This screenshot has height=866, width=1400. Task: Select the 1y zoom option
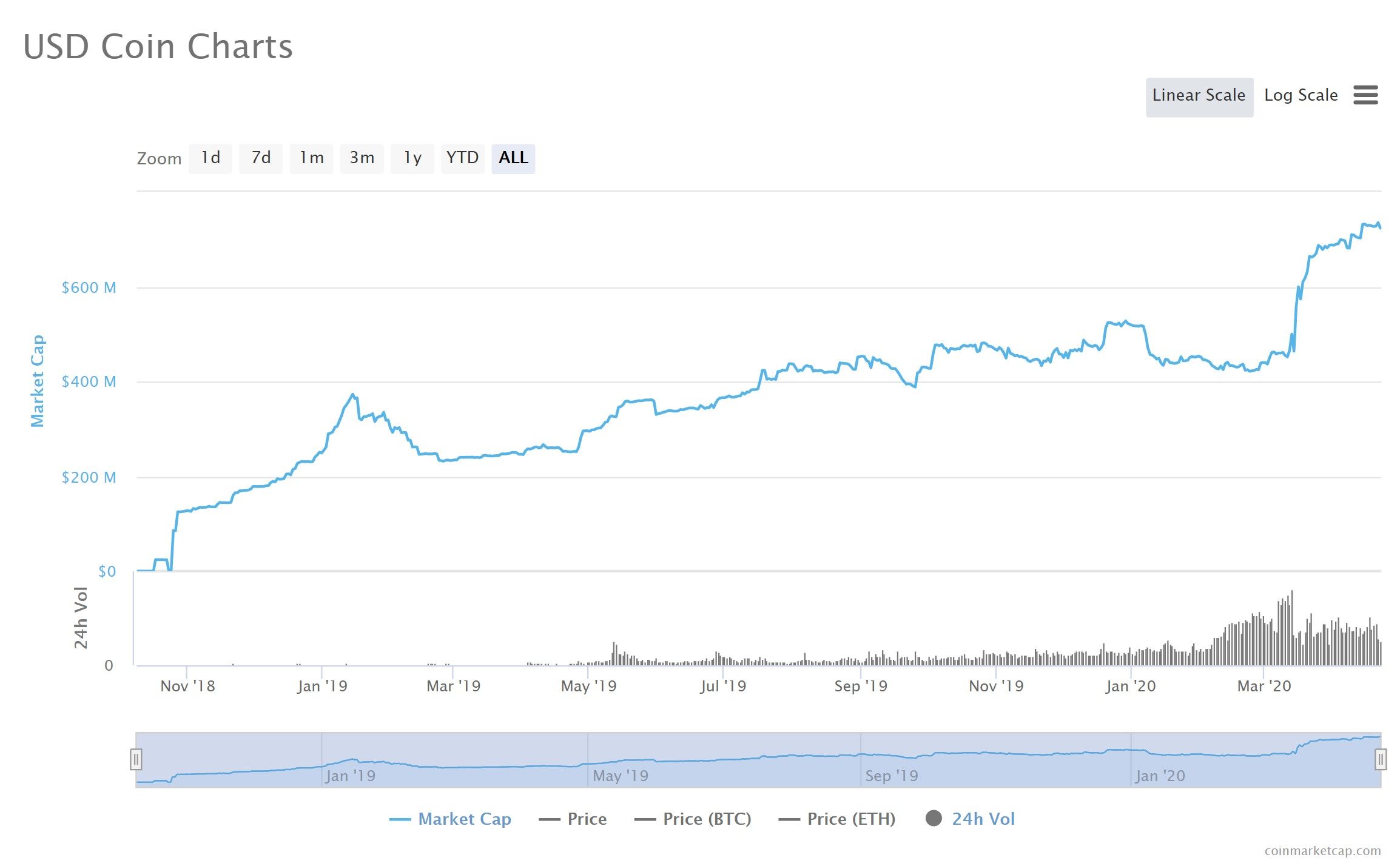point(412,158)
